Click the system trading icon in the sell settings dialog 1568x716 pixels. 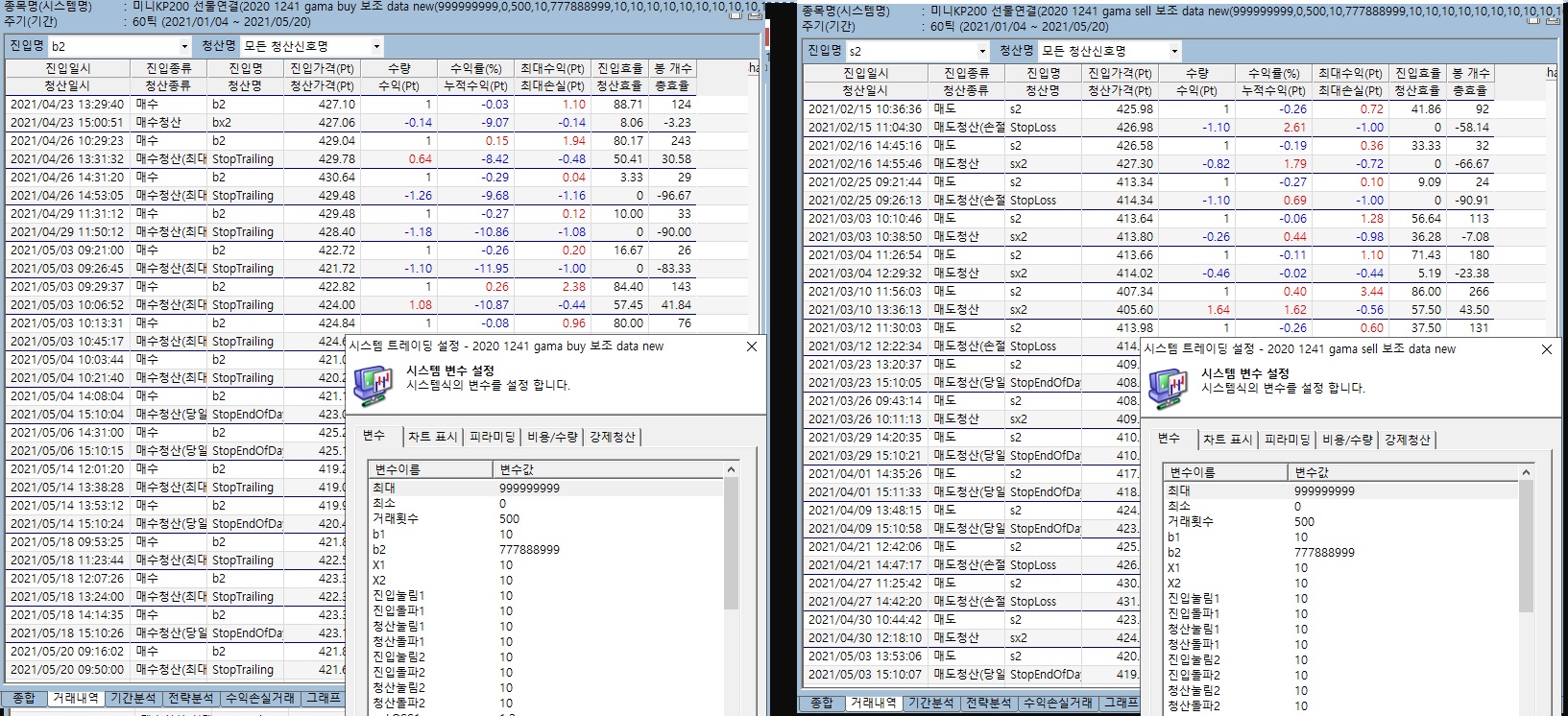click(x=1168, y=387)
